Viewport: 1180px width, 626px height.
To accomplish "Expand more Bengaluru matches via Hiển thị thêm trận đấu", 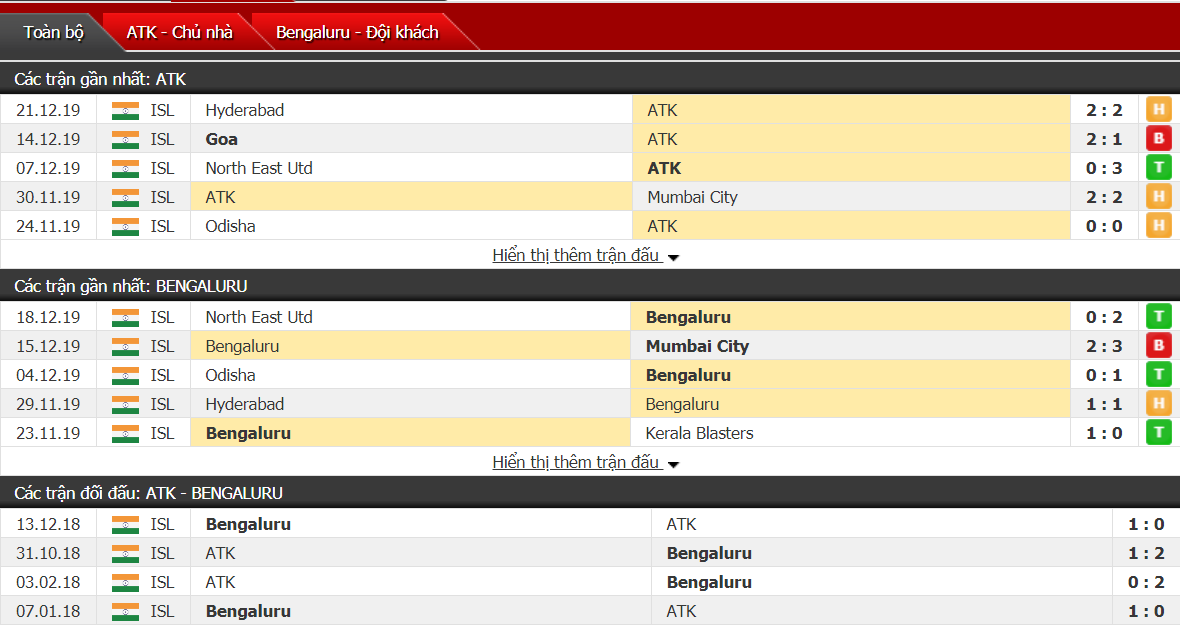I will click(x=585, y=462).
